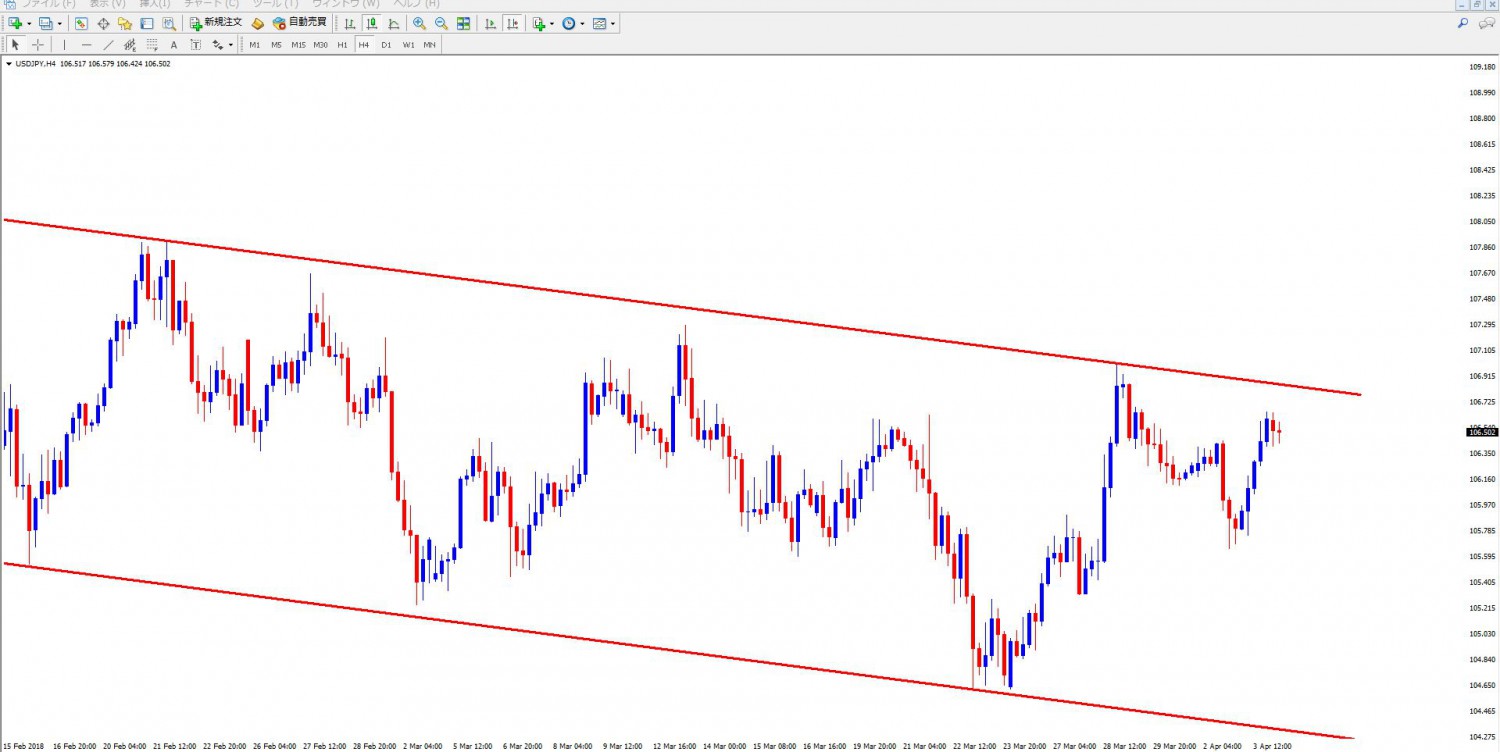Switch chart to H1 timeframe
The height and width of the screenshot is (752, 1500).
point(342,45)
